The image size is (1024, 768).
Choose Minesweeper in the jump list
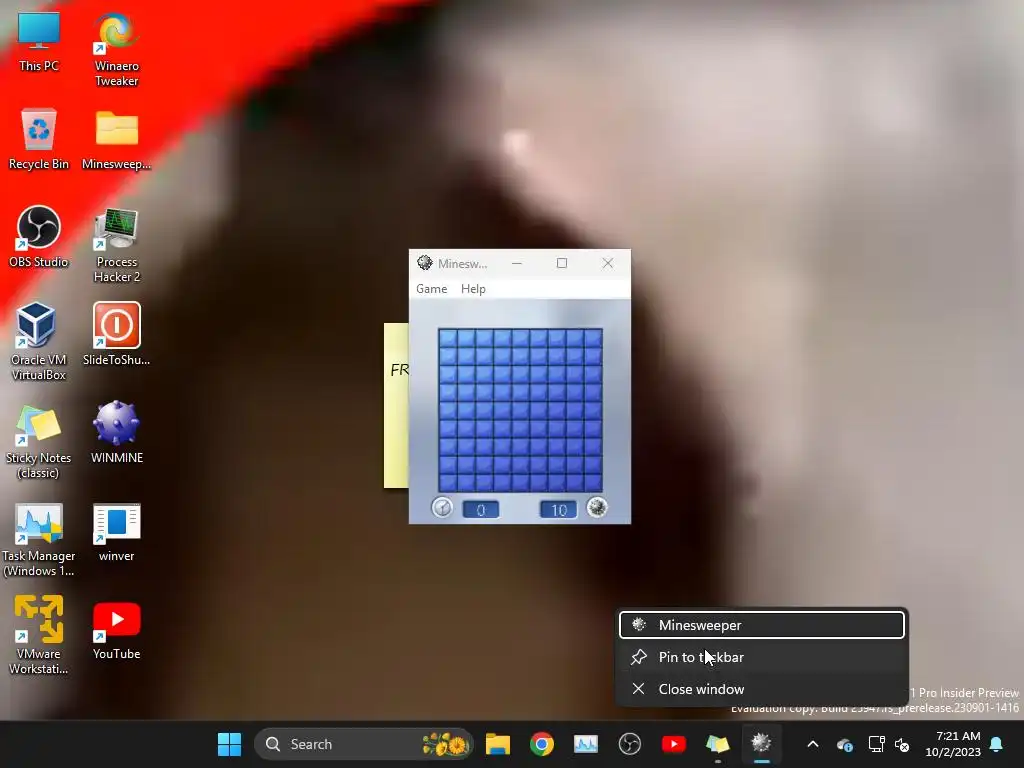click(761, 625)
